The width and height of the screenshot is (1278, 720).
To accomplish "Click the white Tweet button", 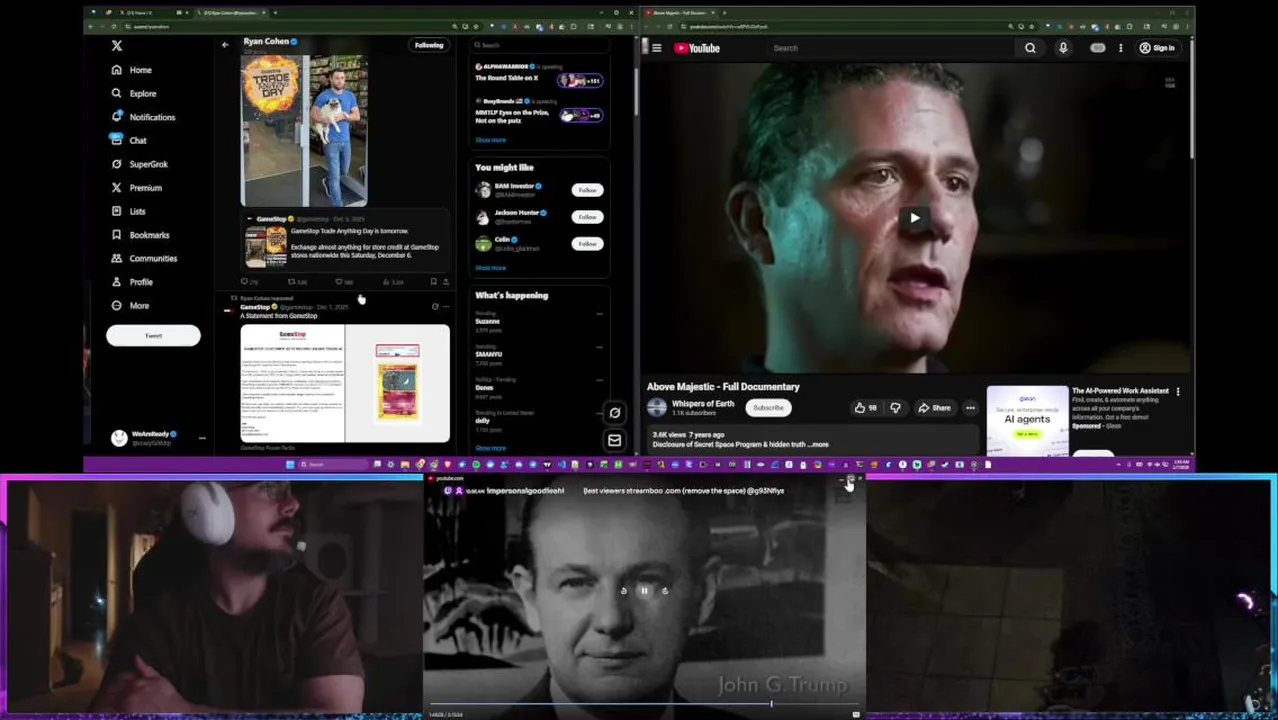I will pyautogui.click(x=153, y=335).
